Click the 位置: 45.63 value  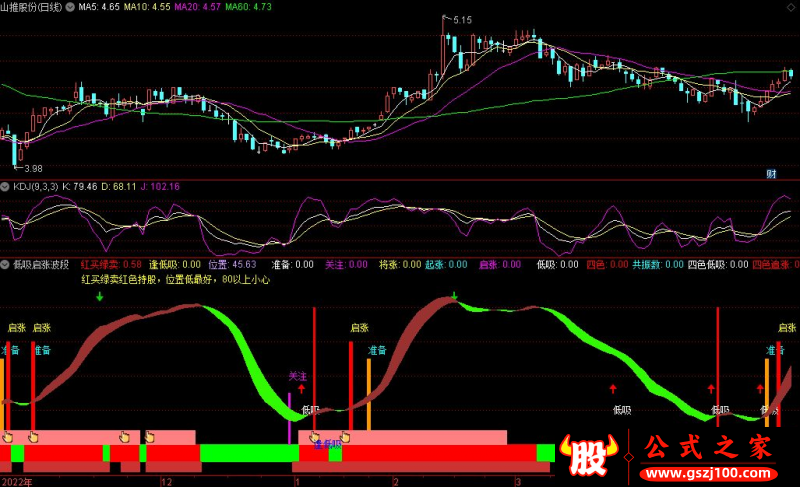232,265
